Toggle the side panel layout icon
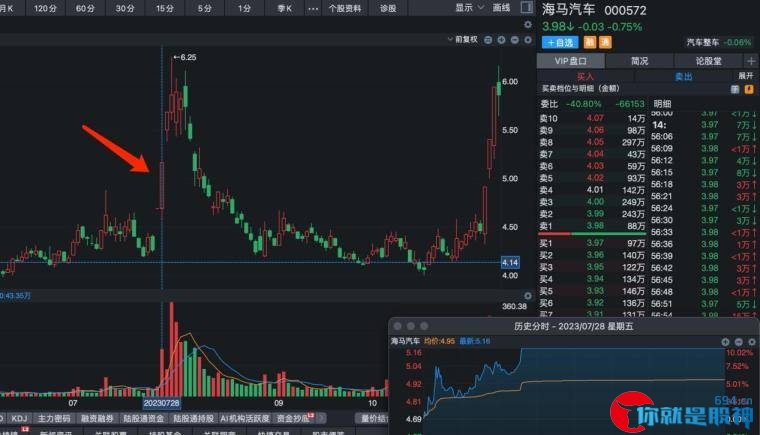 pos(526,7)
